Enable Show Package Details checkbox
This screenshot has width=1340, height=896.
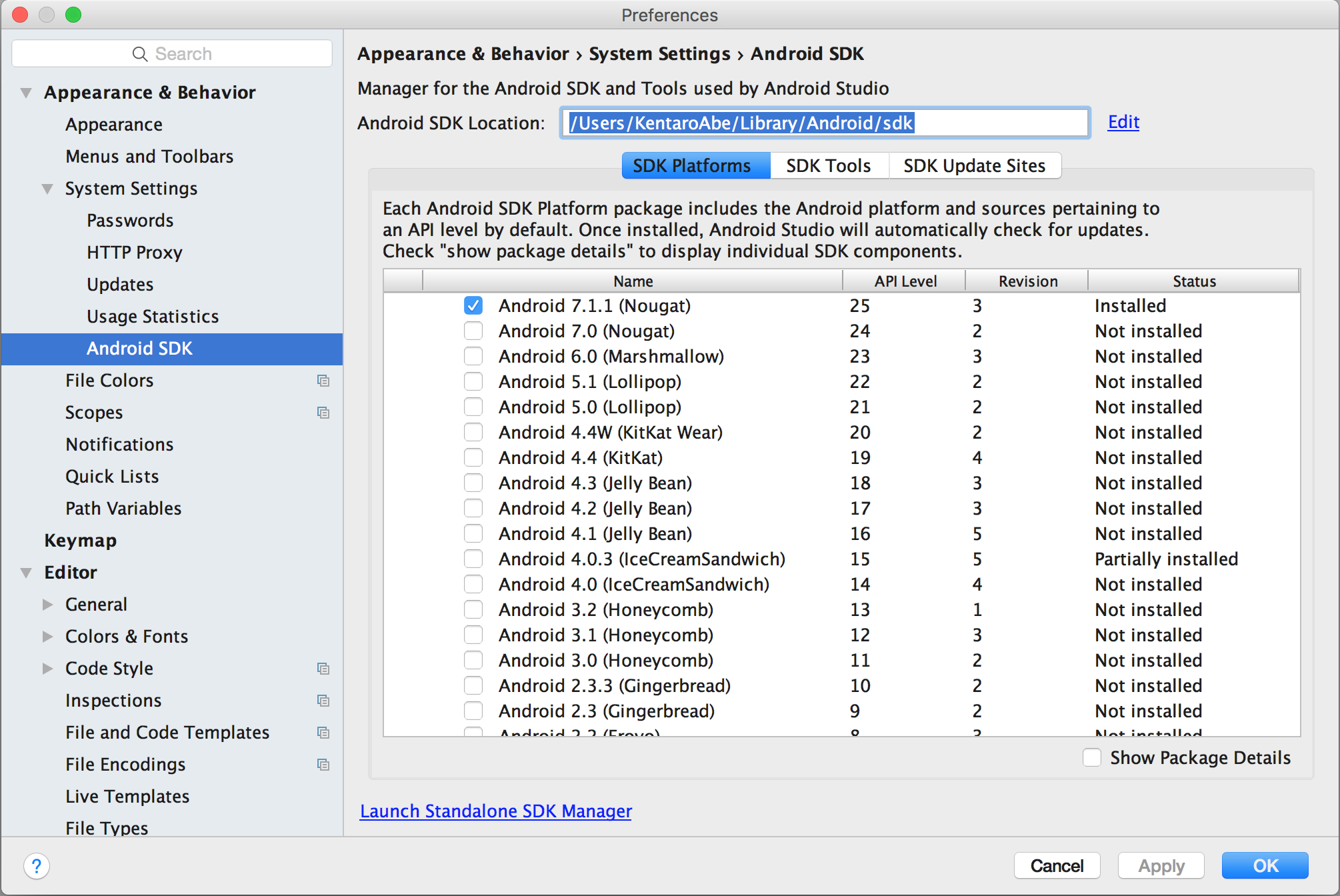(1092, 757)
